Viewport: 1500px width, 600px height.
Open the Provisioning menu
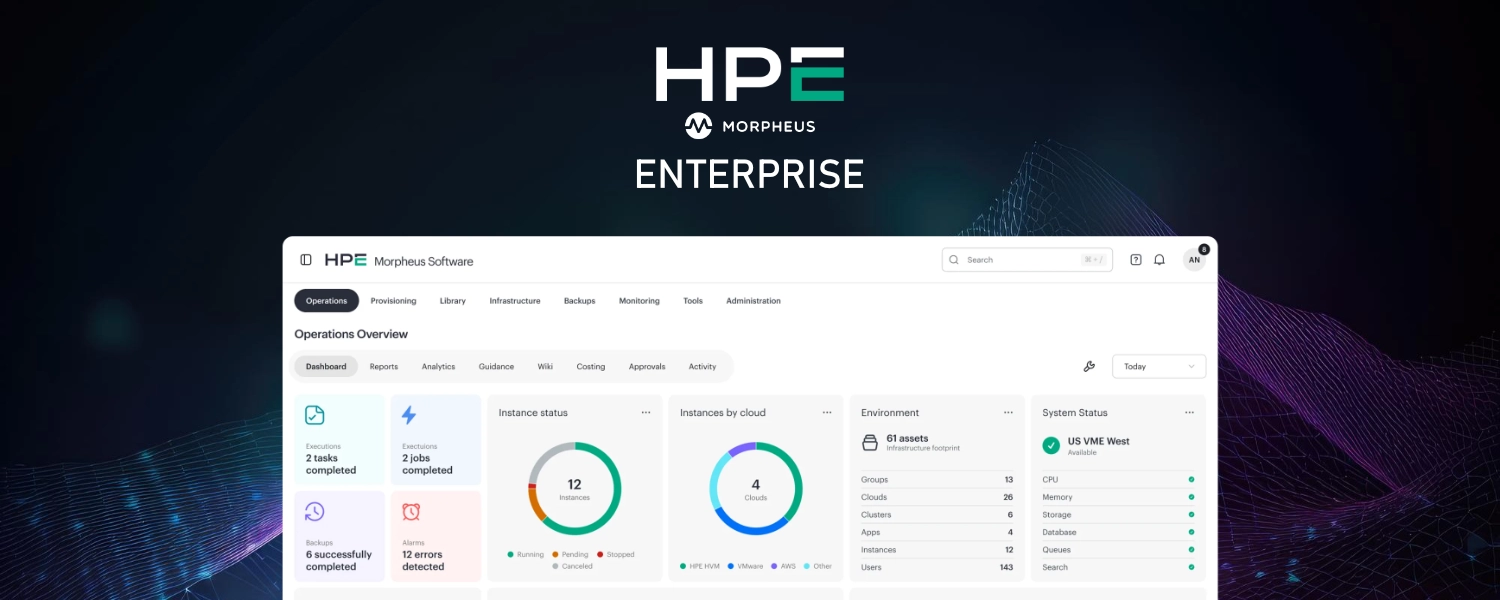click(x=393, y=301)
